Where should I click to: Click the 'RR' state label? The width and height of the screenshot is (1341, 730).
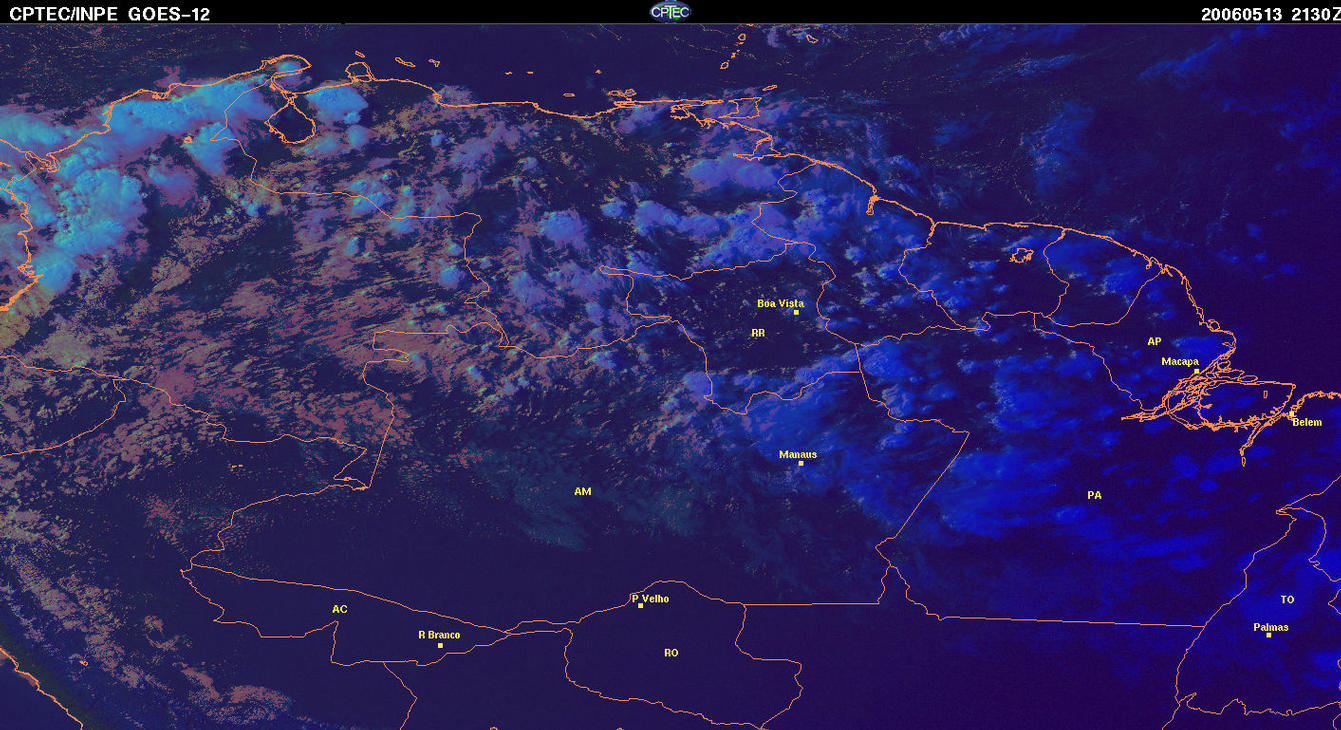(758, 333)
